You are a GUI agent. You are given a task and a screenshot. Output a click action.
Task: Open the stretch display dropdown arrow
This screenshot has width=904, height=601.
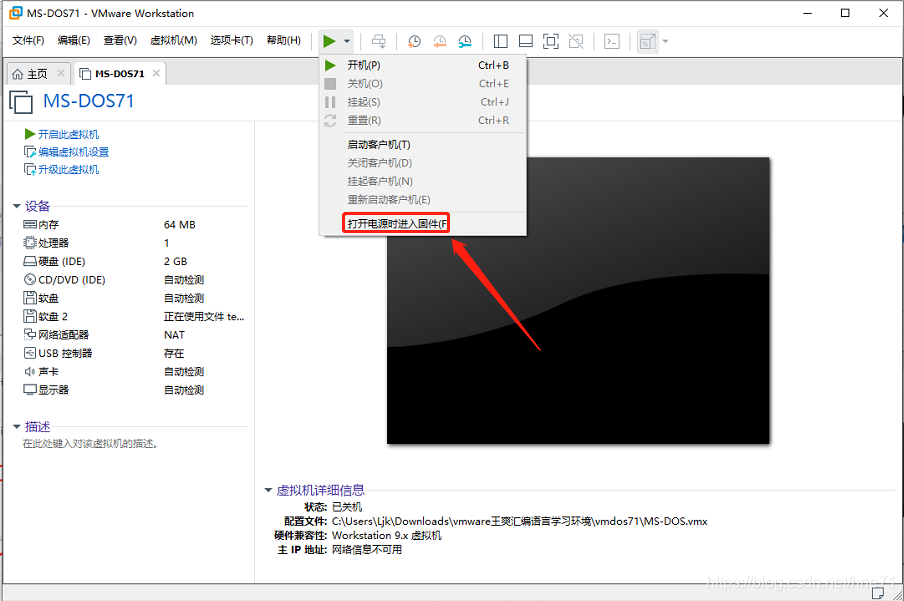pyautogui.click(x=665, y=42)
